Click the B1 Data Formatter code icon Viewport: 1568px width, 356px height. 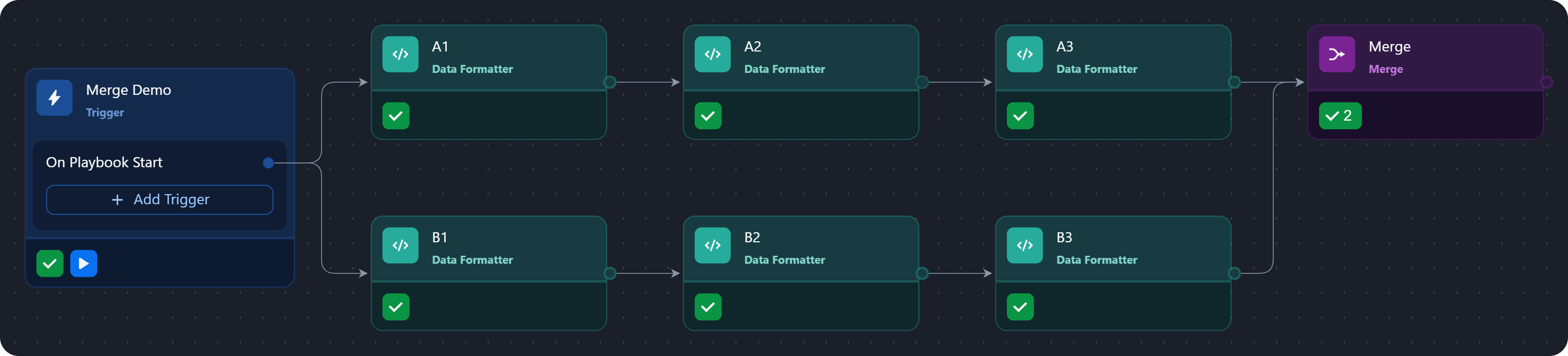[x=400, y=245]
